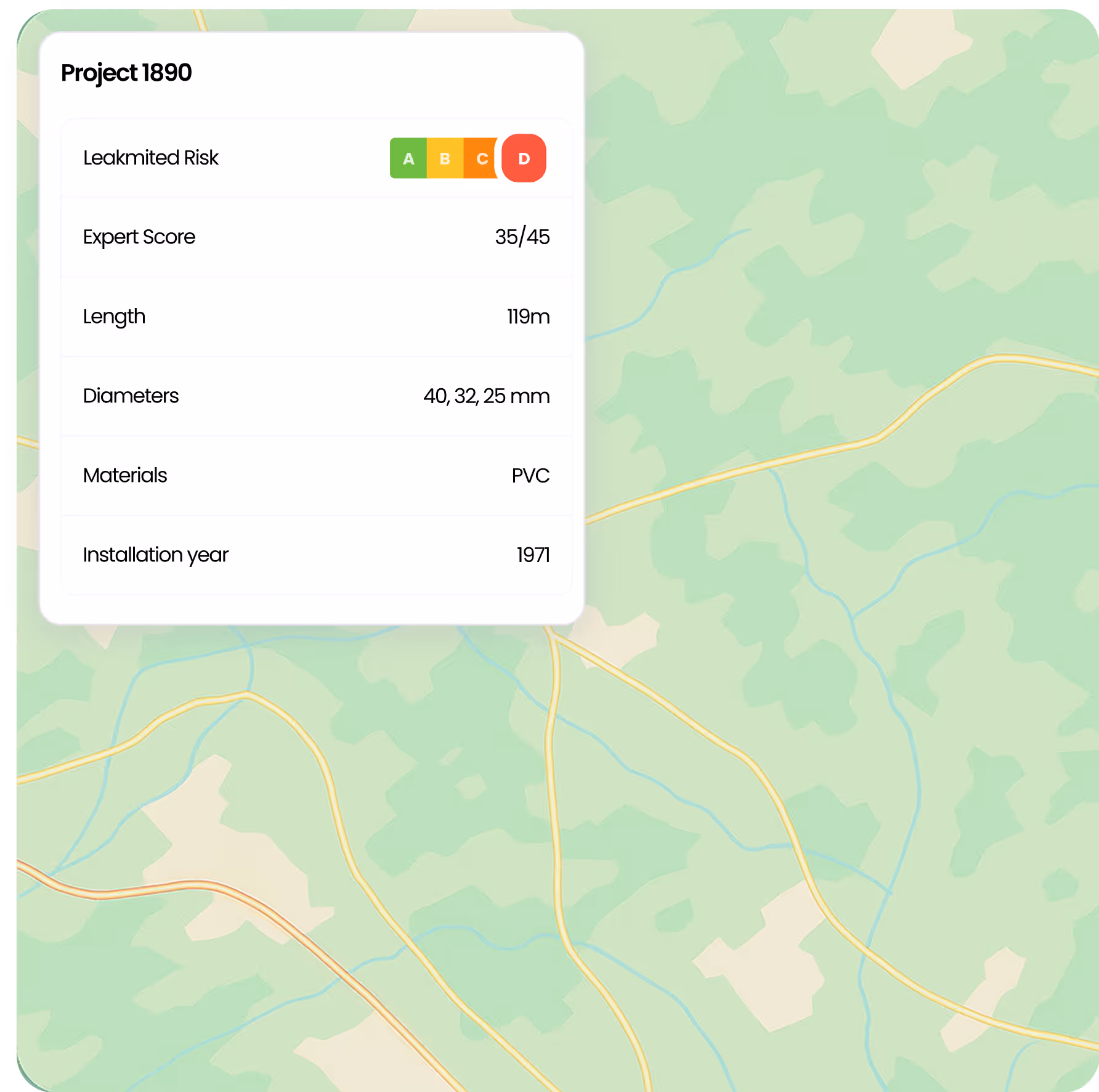
Task: Select the PVC material value
Action: tap(531, 476)
